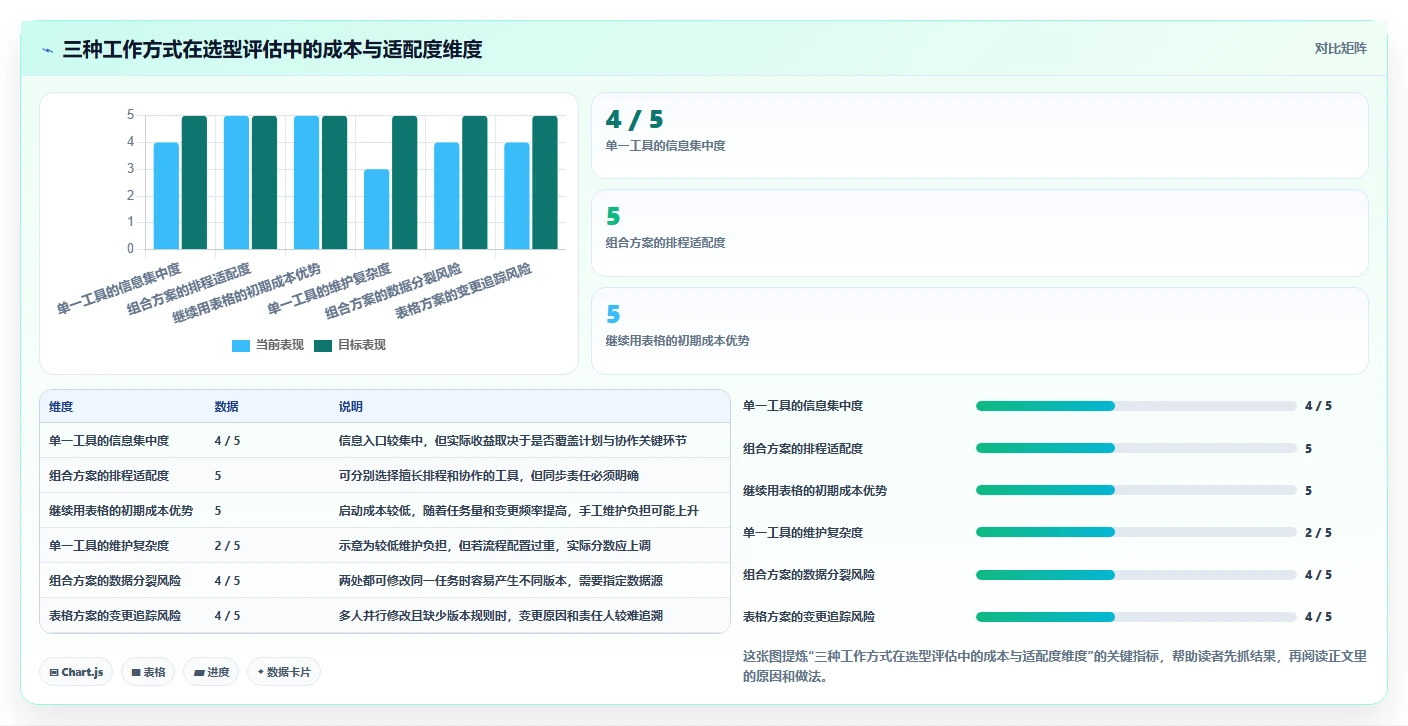Click progress bar for 表格方案的变更追踪风险
The width and height of the screenshot is (1408, 726).
coord(1136,617)
